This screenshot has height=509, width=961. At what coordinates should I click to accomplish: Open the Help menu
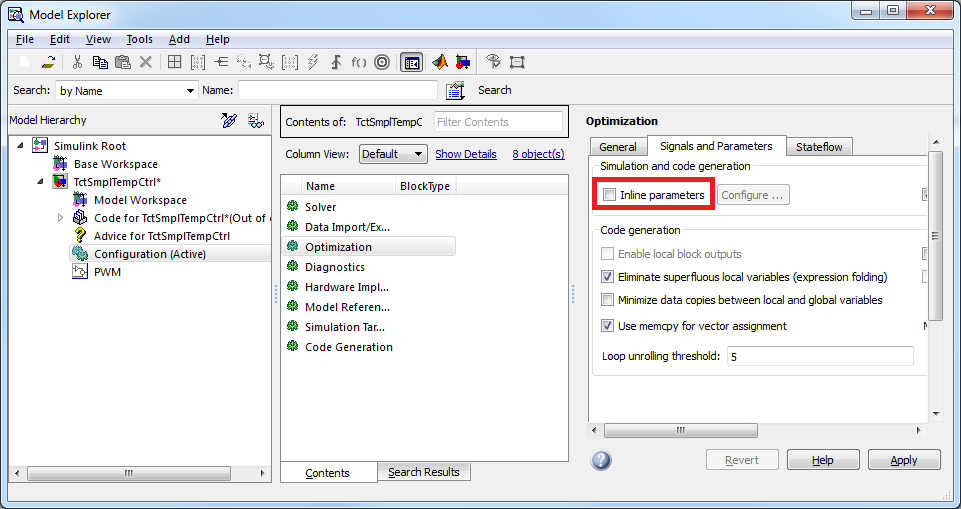click(218, 39)
